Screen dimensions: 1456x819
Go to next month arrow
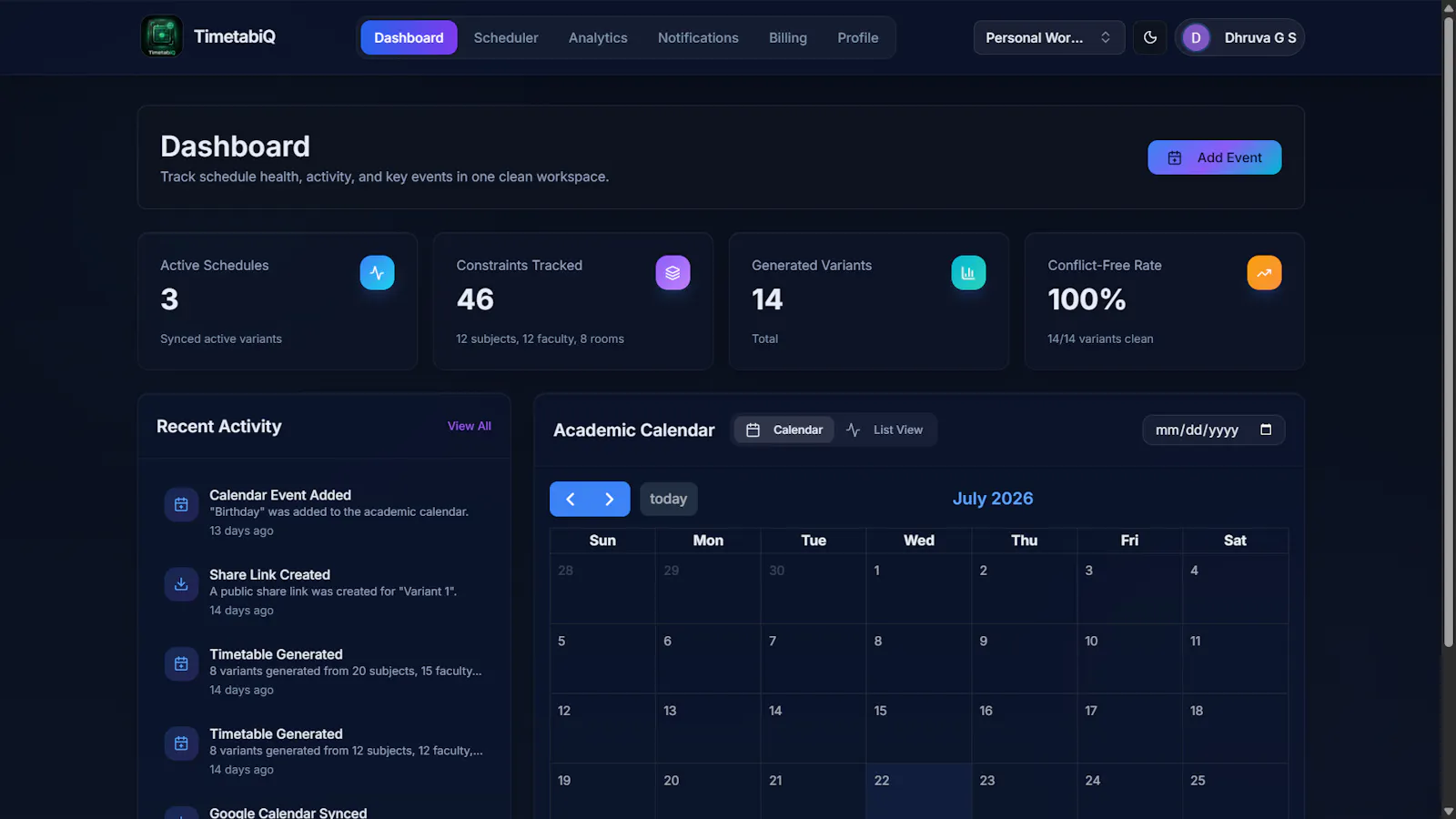610,499
